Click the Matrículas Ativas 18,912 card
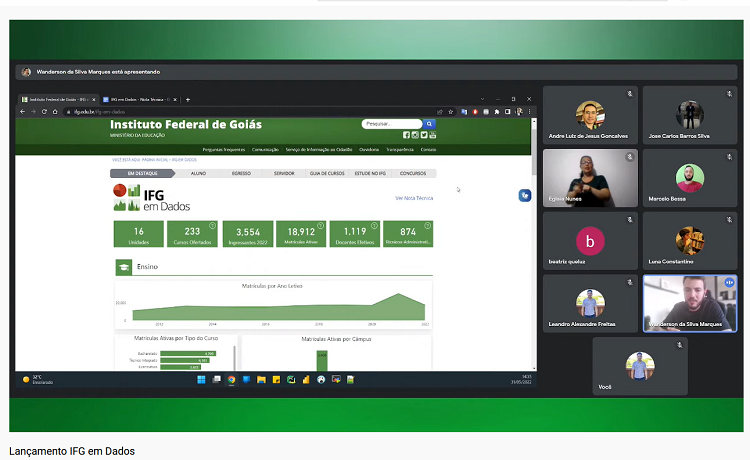This screenshot has height=460, width=750. 301,234
